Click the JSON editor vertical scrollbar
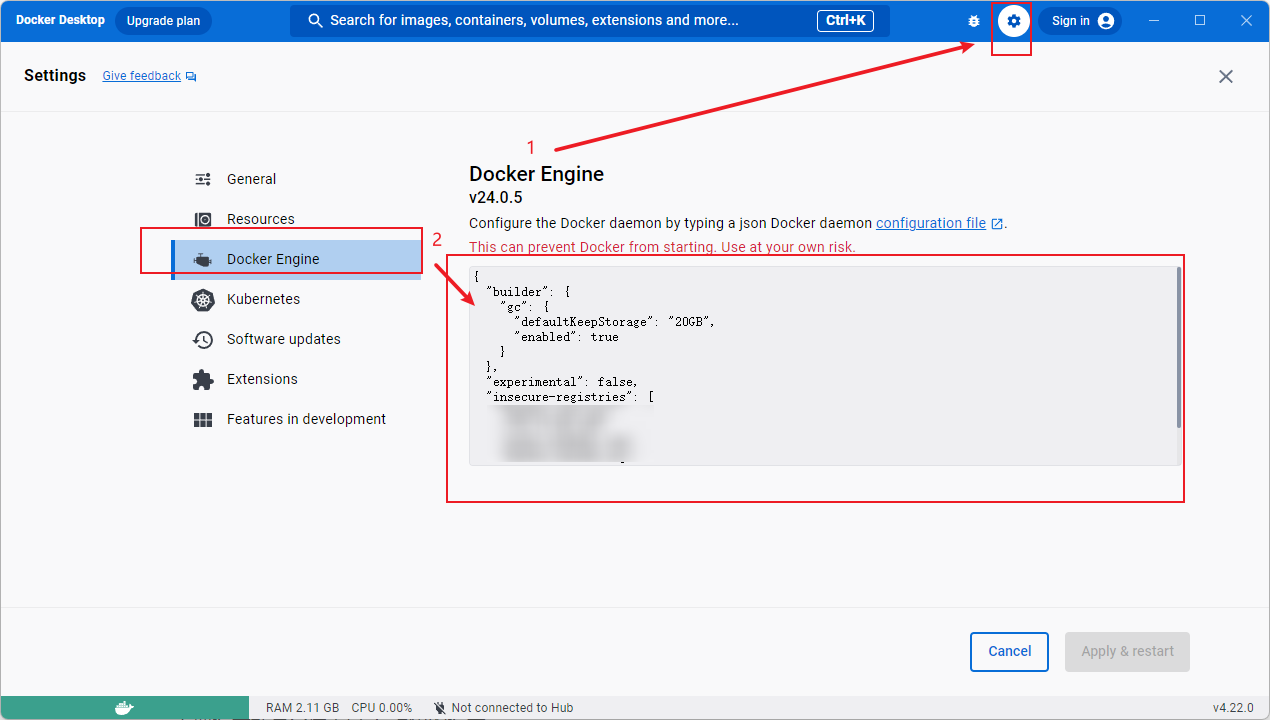1270x720 pixels. point(1179,347)
